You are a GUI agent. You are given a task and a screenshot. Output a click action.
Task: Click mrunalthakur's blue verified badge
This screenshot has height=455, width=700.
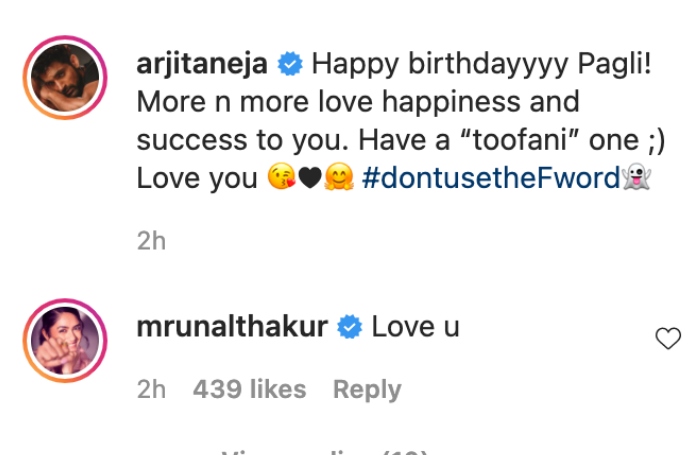pos(349,327)
